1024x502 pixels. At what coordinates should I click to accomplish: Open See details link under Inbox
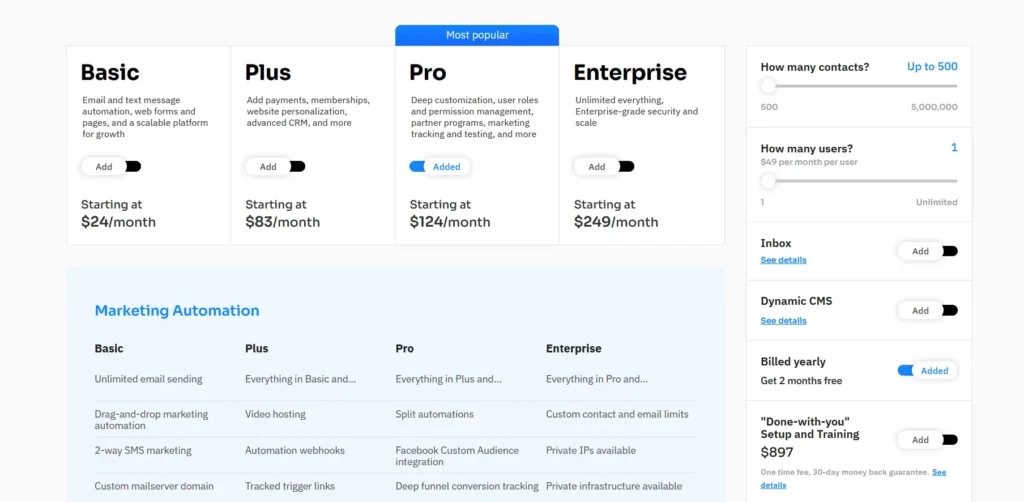tap(784, 260)
